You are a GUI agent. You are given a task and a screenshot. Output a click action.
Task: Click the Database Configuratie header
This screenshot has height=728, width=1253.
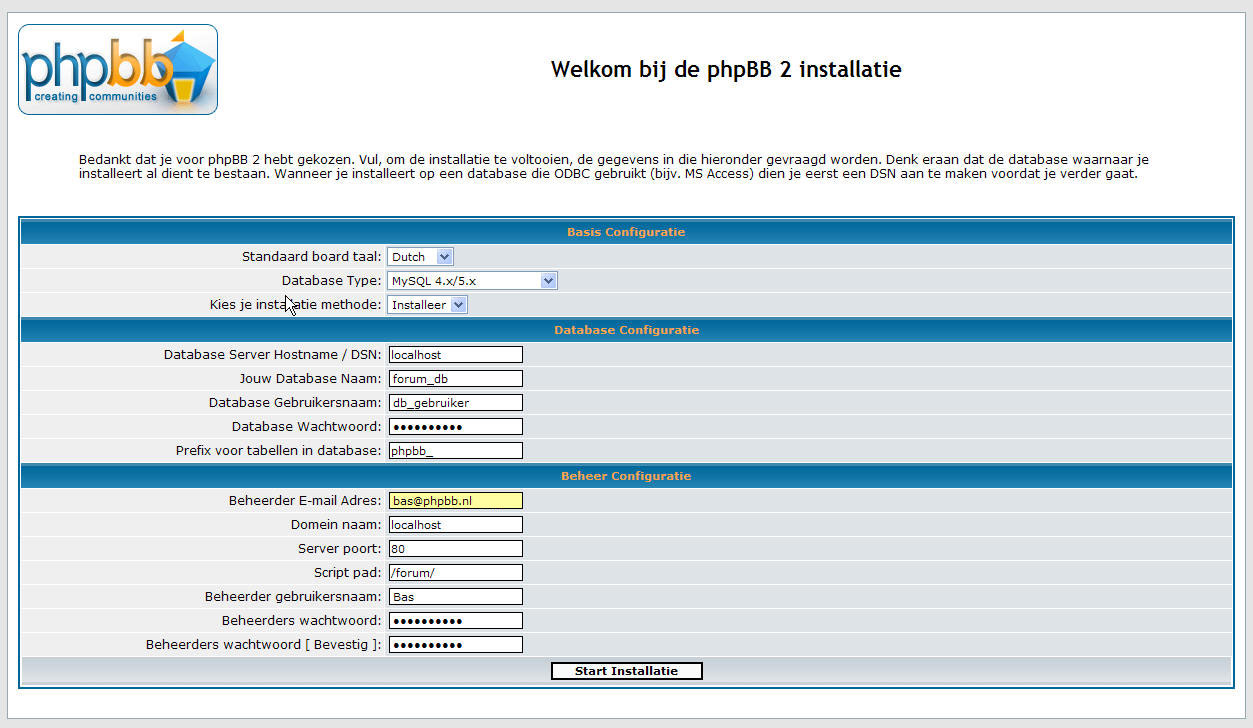(626, 330)
